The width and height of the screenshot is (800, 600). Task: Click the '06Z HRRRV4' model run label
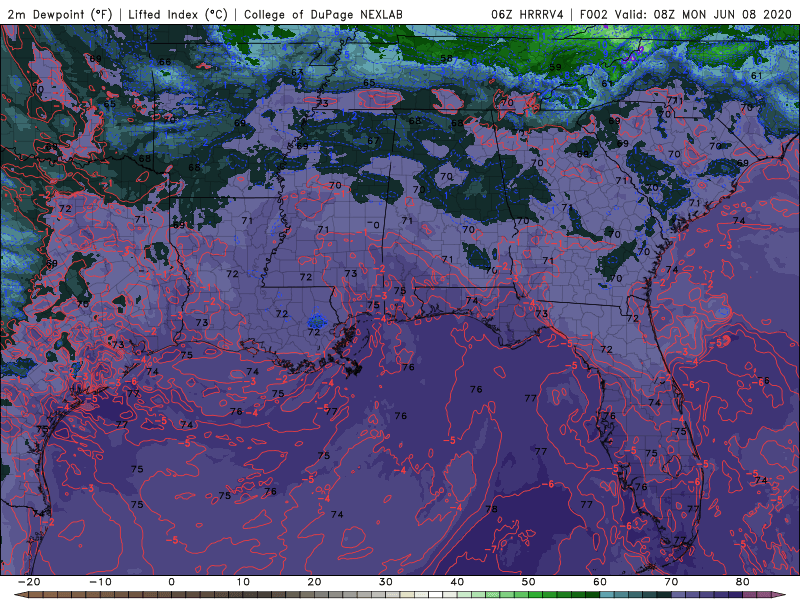(527, 14)
